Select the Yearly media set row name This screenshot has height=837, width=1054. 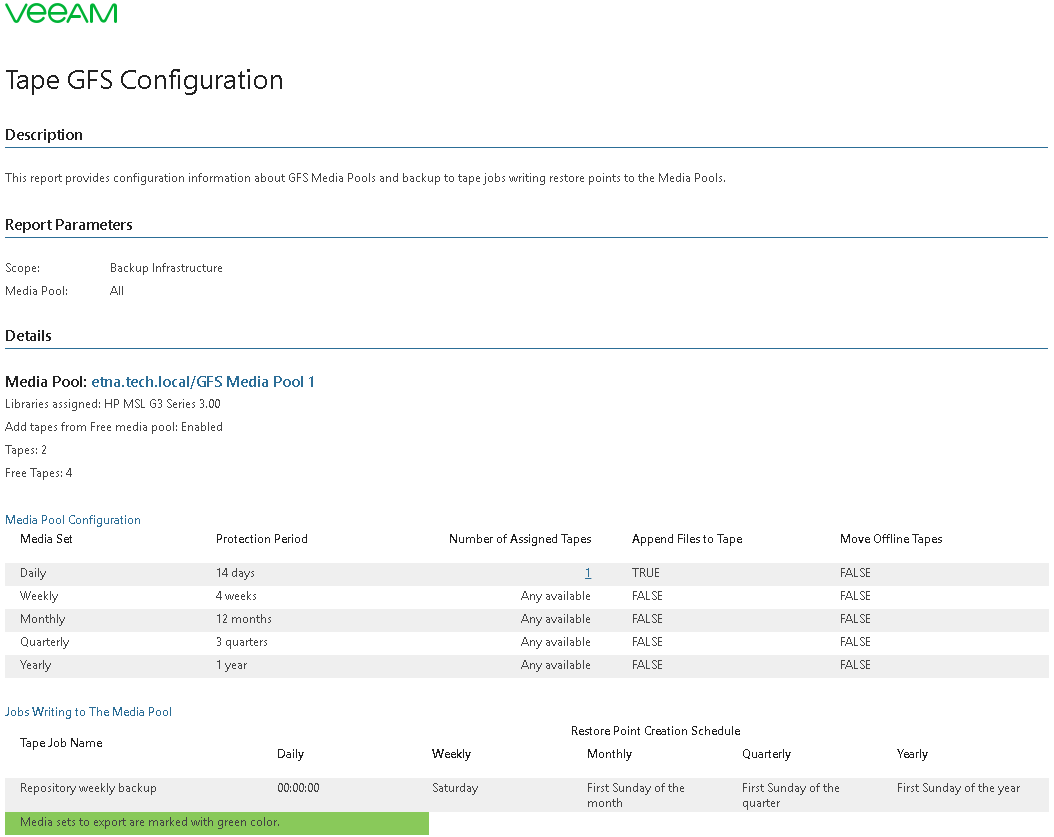36,664
